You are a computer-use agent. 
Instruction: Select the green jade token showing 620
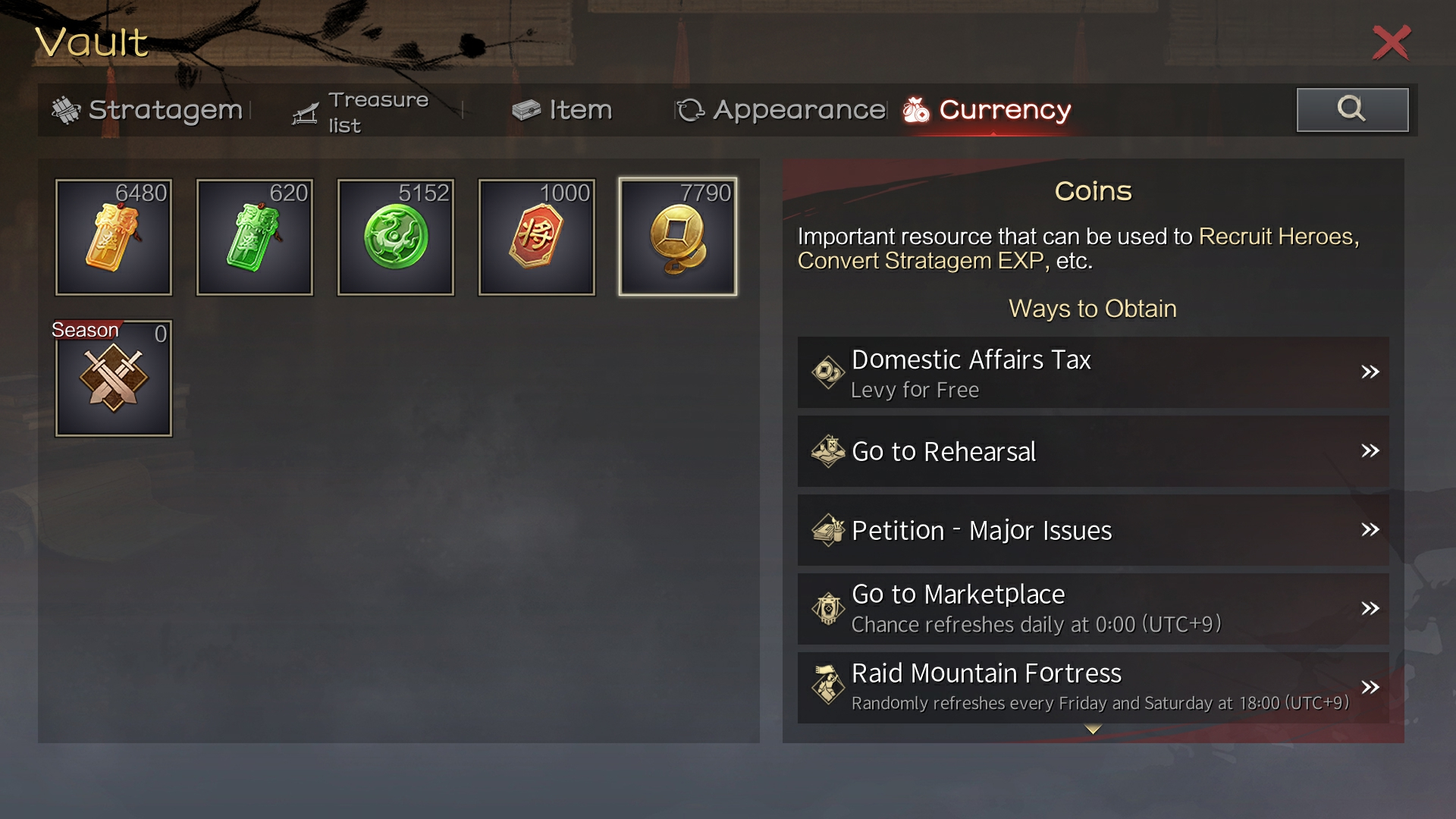pyautogui.click(x=255, y=237)
